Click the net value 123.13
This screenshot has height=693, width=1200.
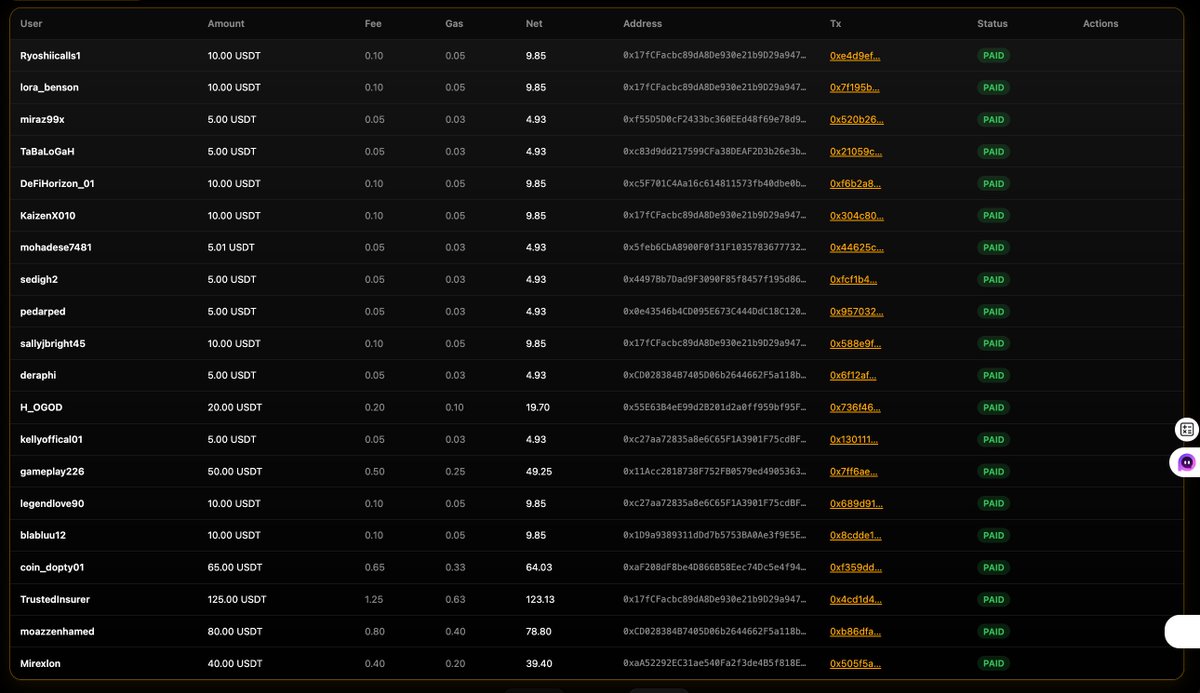[541, 600]
